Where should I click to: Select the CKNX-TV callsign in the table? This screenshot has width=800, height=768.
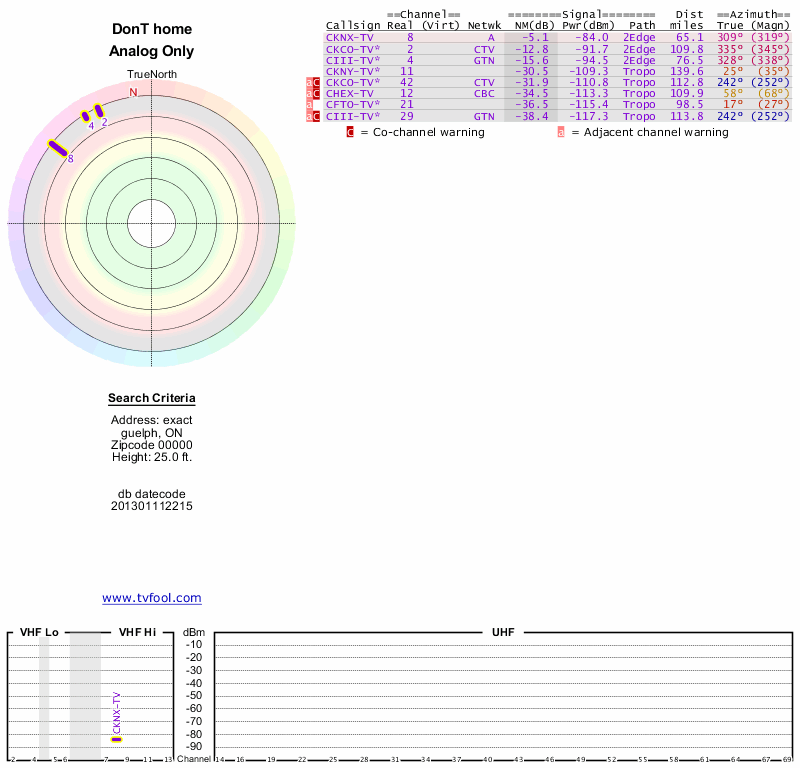347,38
